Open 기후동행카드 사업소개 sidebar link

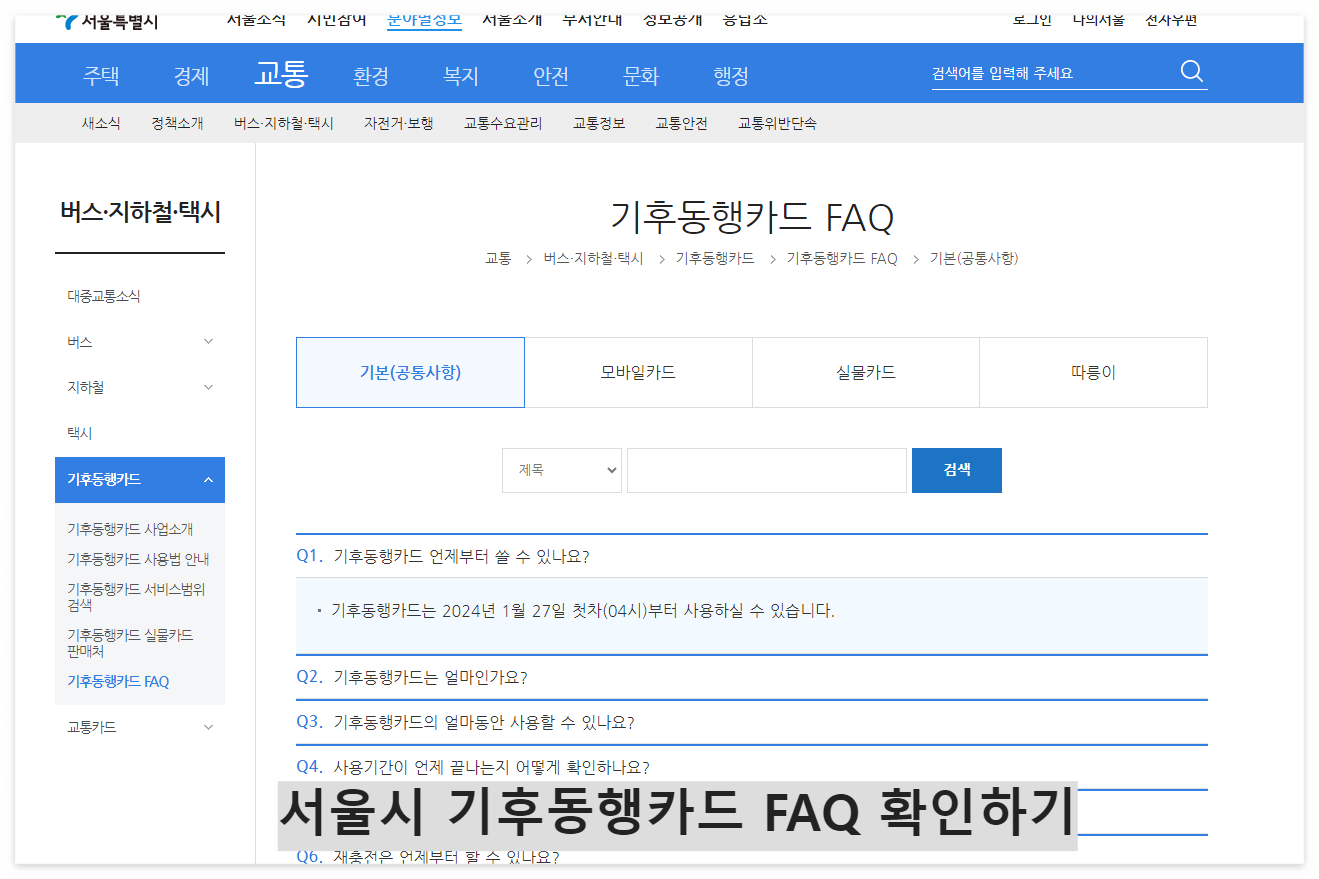(x=130, y=529)
